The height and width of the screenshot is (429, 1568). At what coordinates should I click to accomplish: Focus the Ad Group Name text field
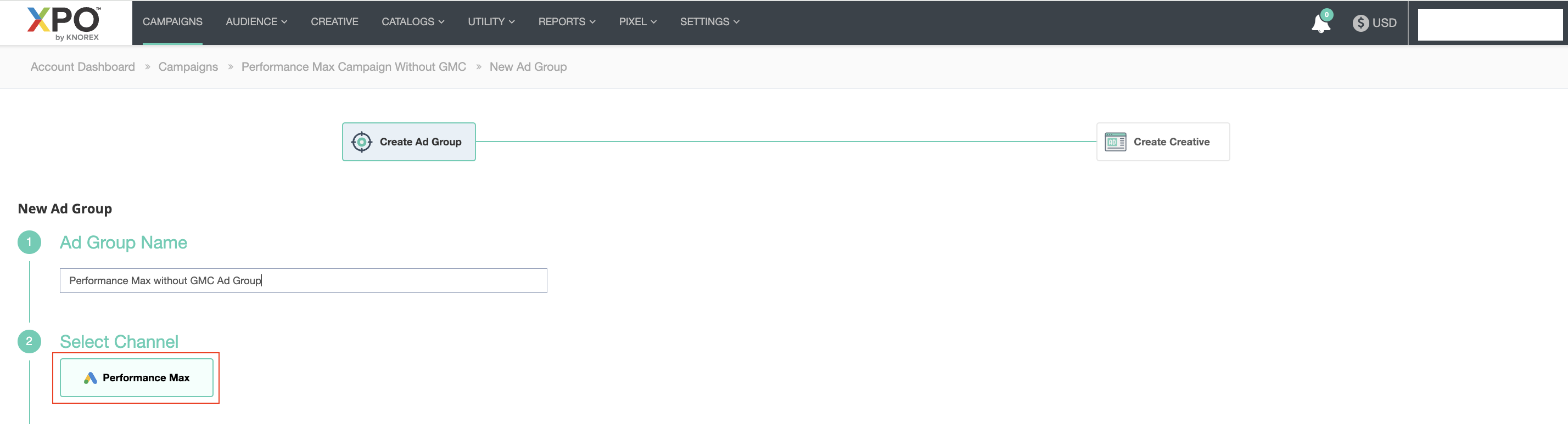click(x=303, y=280)
